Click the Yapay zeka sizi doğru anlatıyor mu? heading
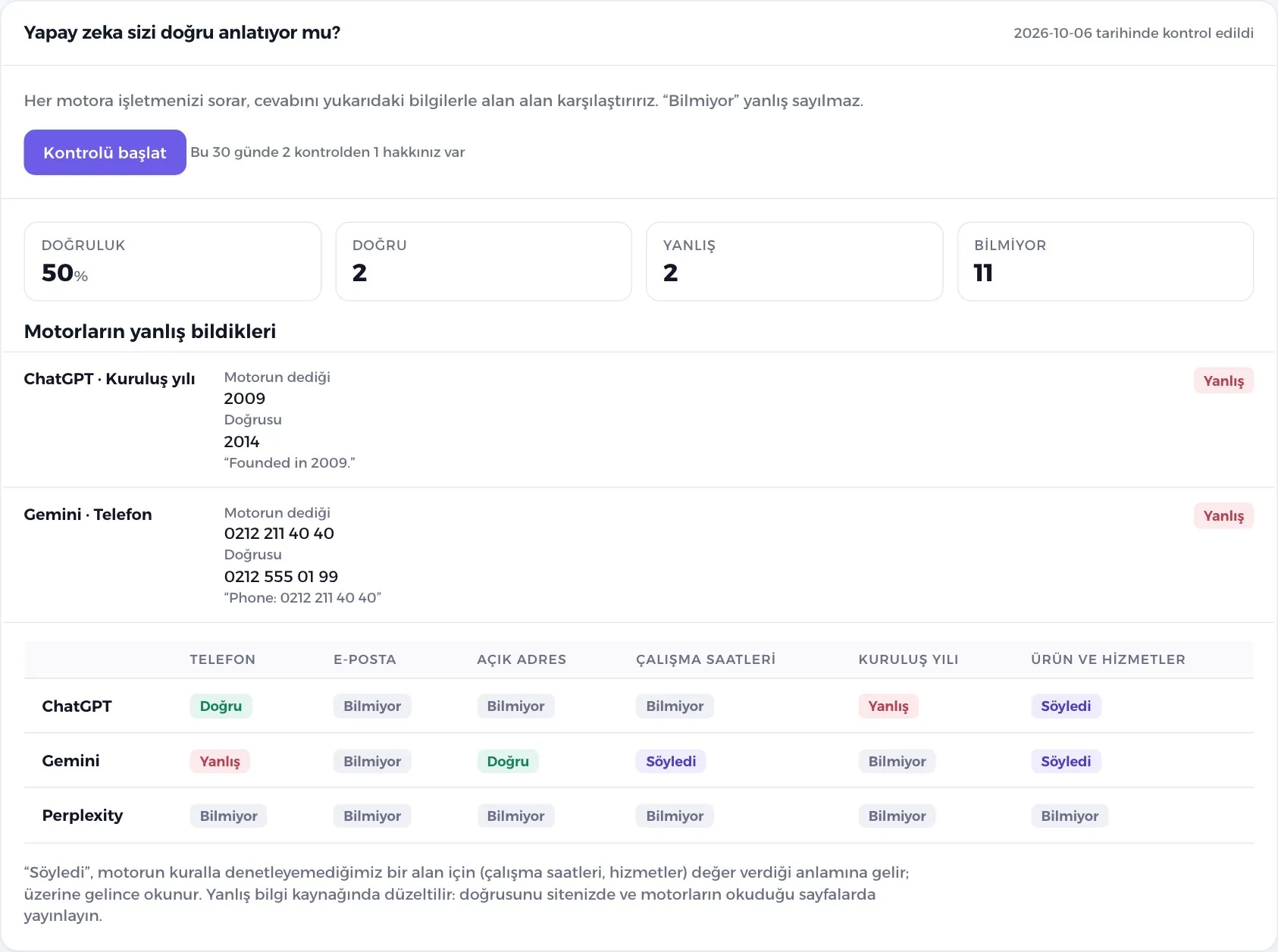Image resolution: width=1278 pixels, height=952 pixels. [x=182, y=33]
